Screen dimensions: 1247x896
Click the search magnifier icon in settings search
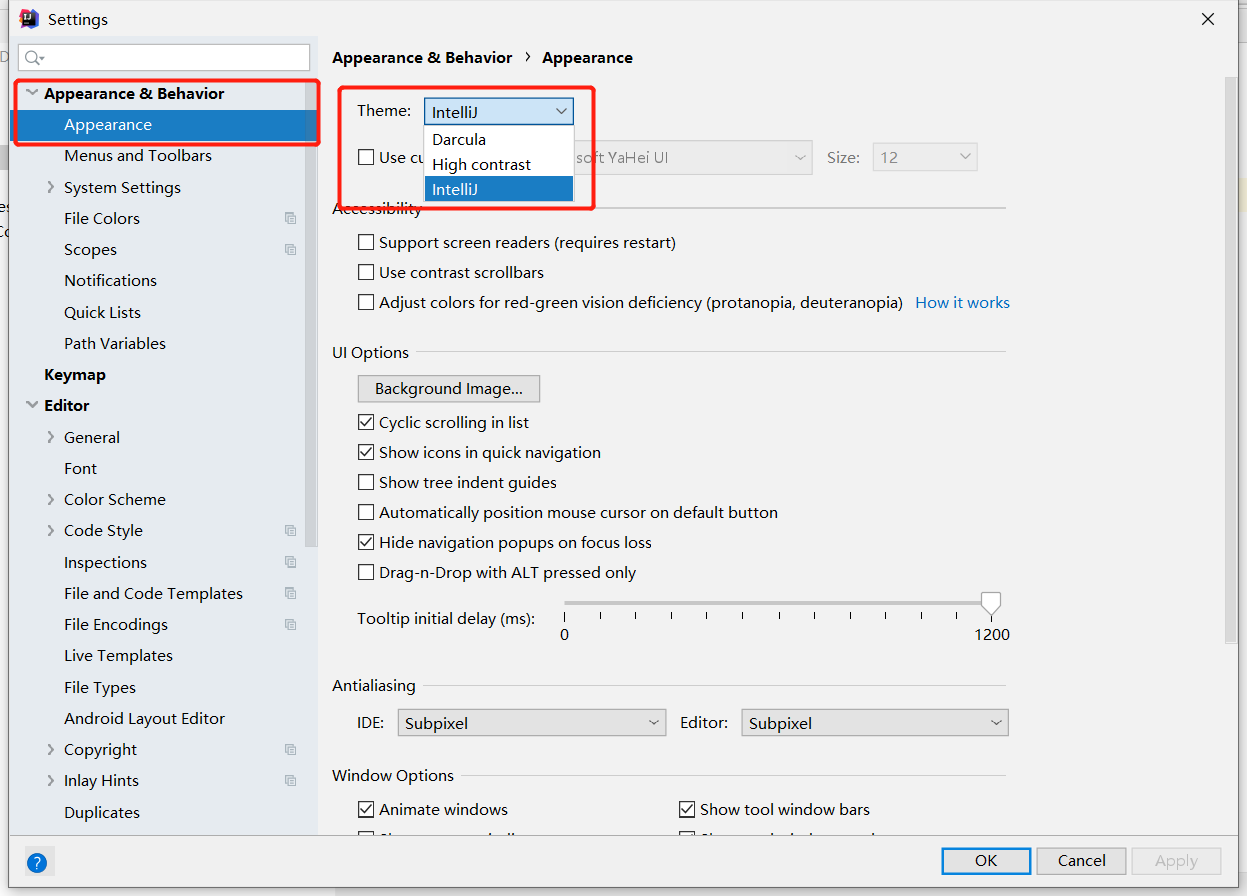pos(34,58)
